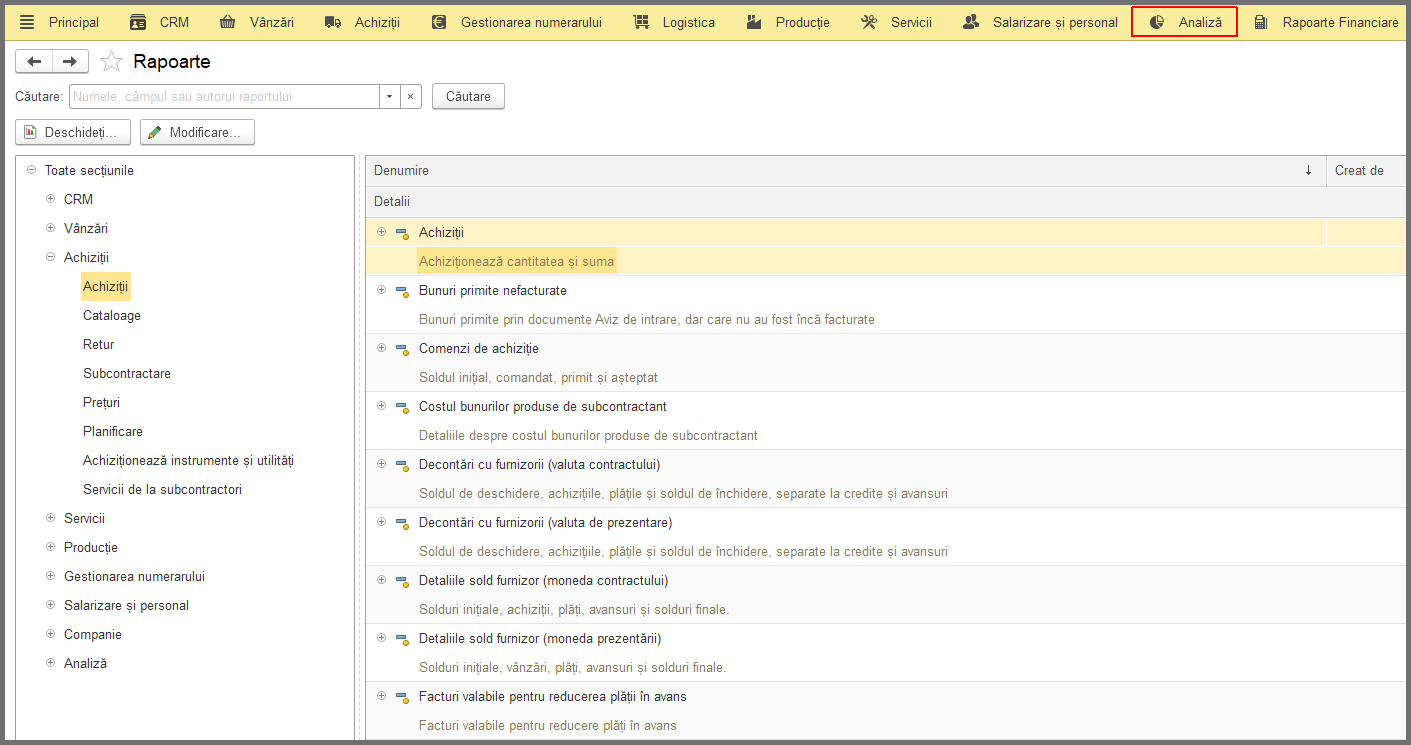Open the Principal hamburger menu icon
This screenshot has height=745, width=1411.
pos(27,22)
